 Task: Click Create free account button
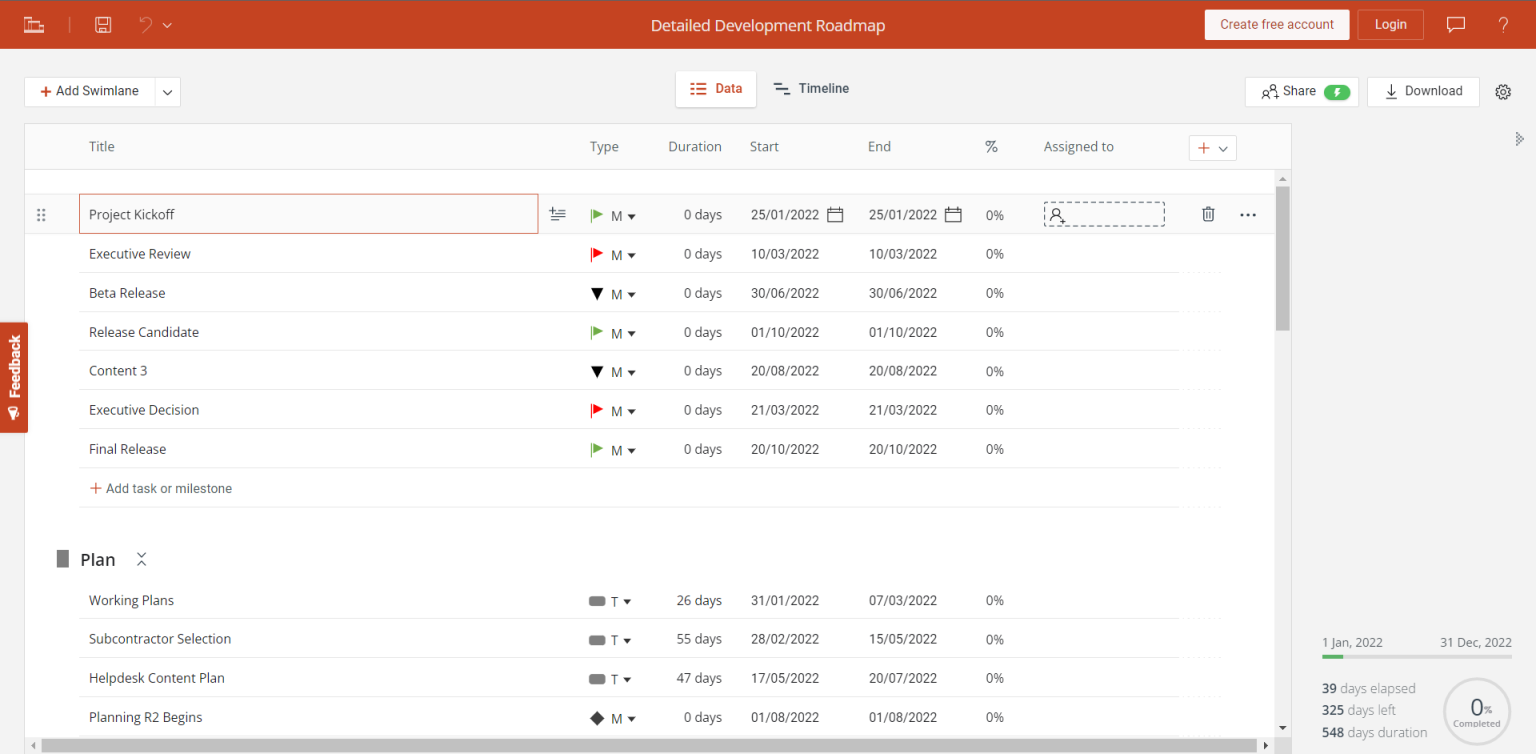click(1276, 25)
